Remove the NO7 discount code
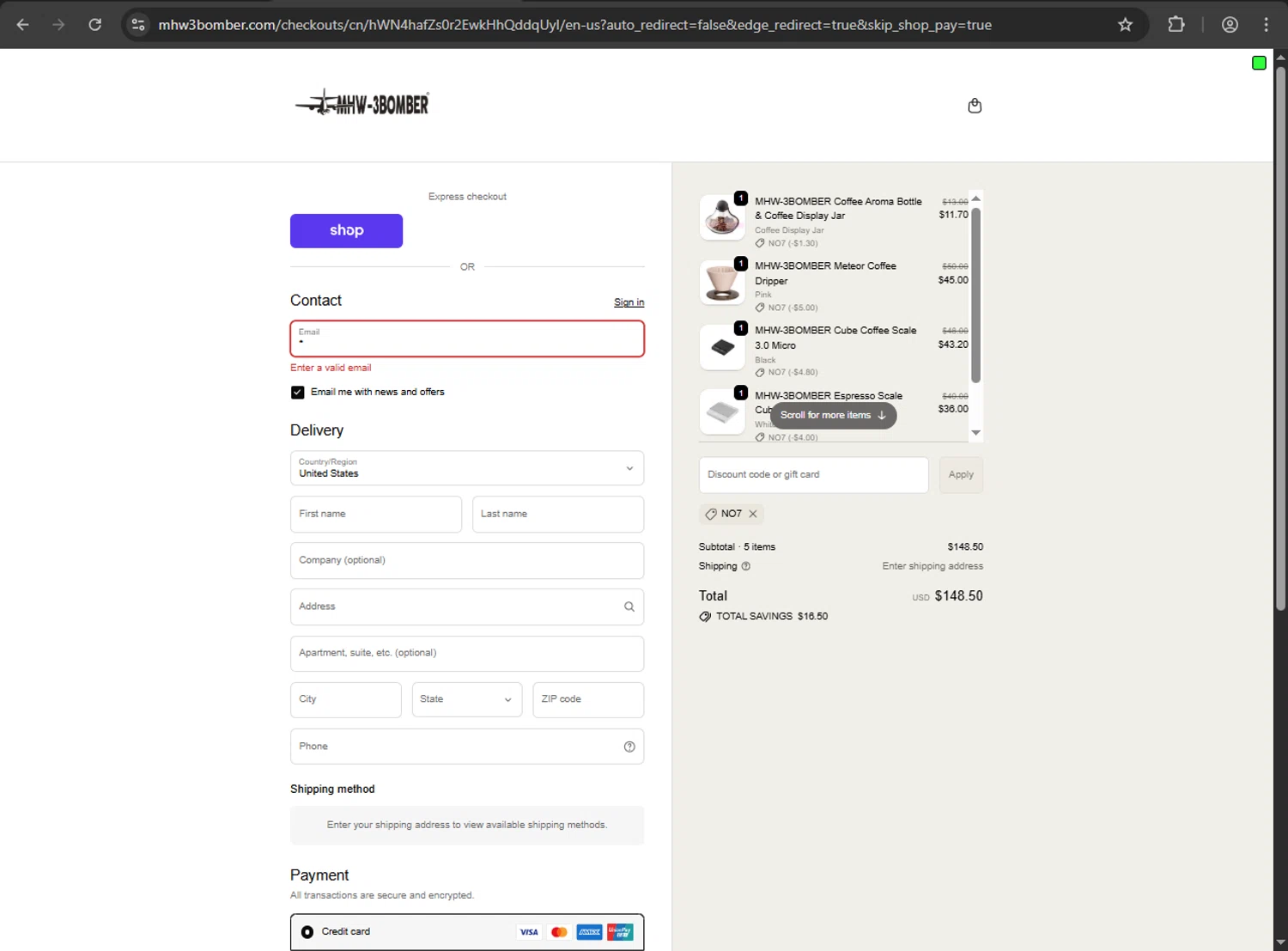 (x=753, y=514)
